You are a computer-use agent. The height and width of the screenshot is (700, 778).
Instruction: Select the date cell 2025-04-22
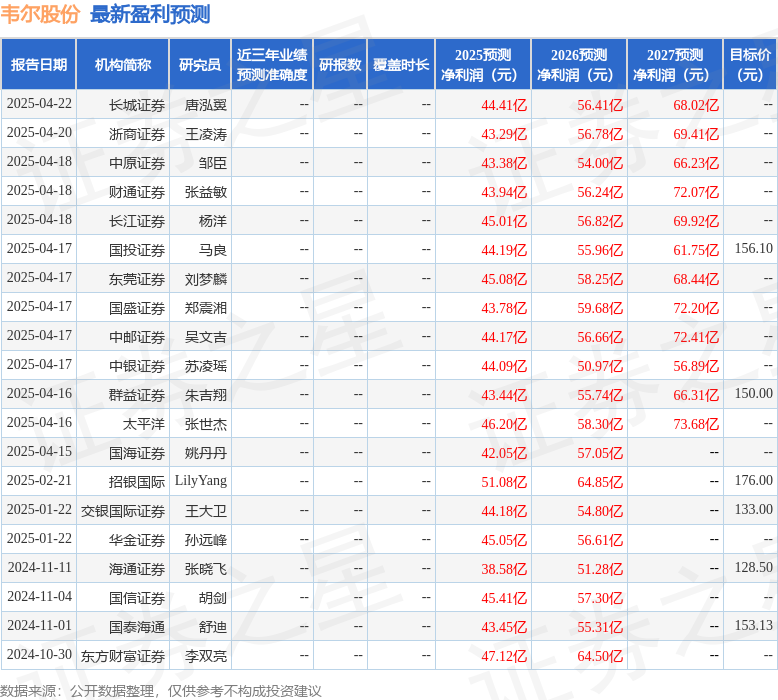tap(39, 104)
